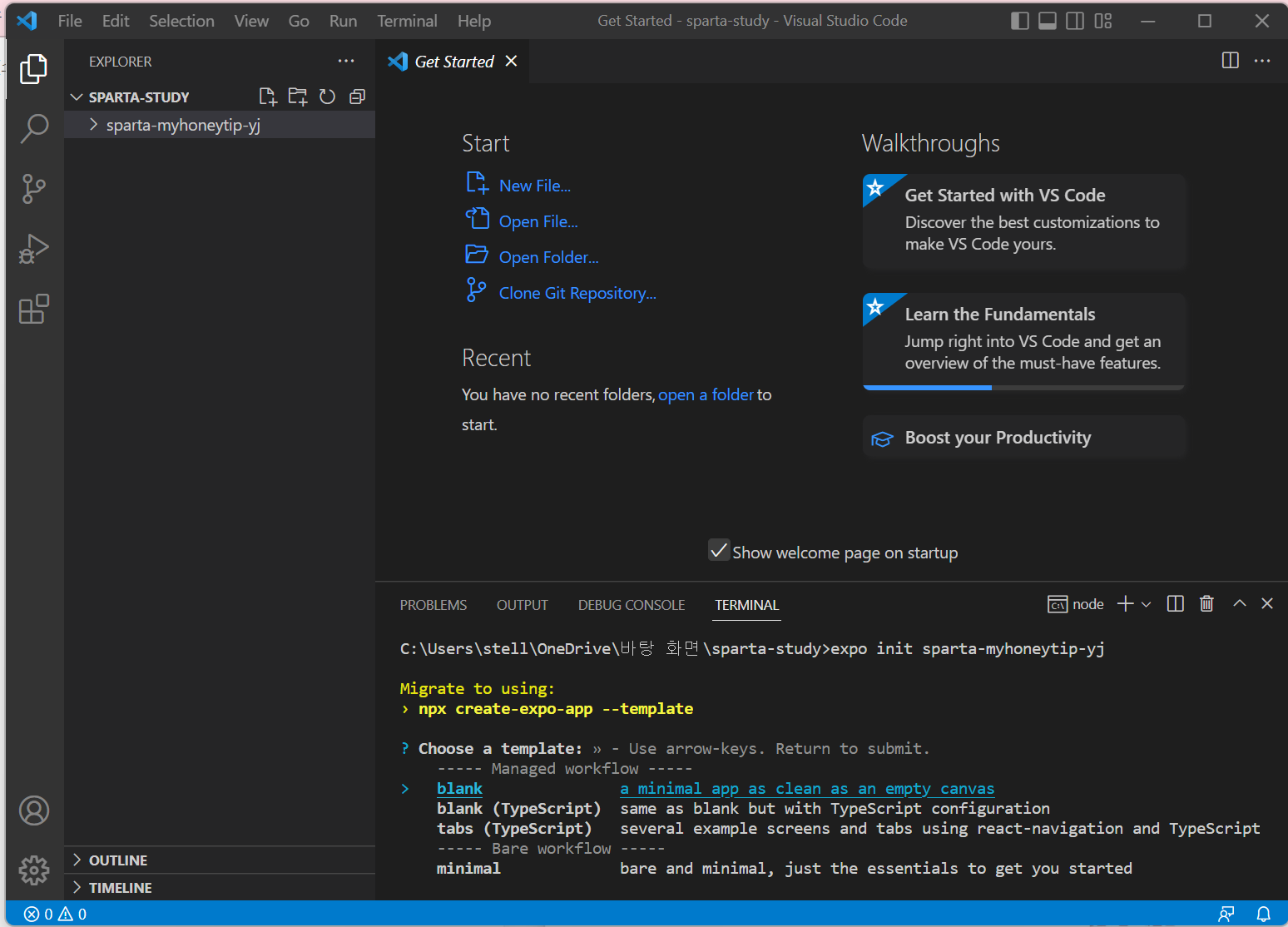The width and height of the screenshot is (1288, 927).
Task: Toggle the secondary side bar visibility
Action: (1075, 21)
